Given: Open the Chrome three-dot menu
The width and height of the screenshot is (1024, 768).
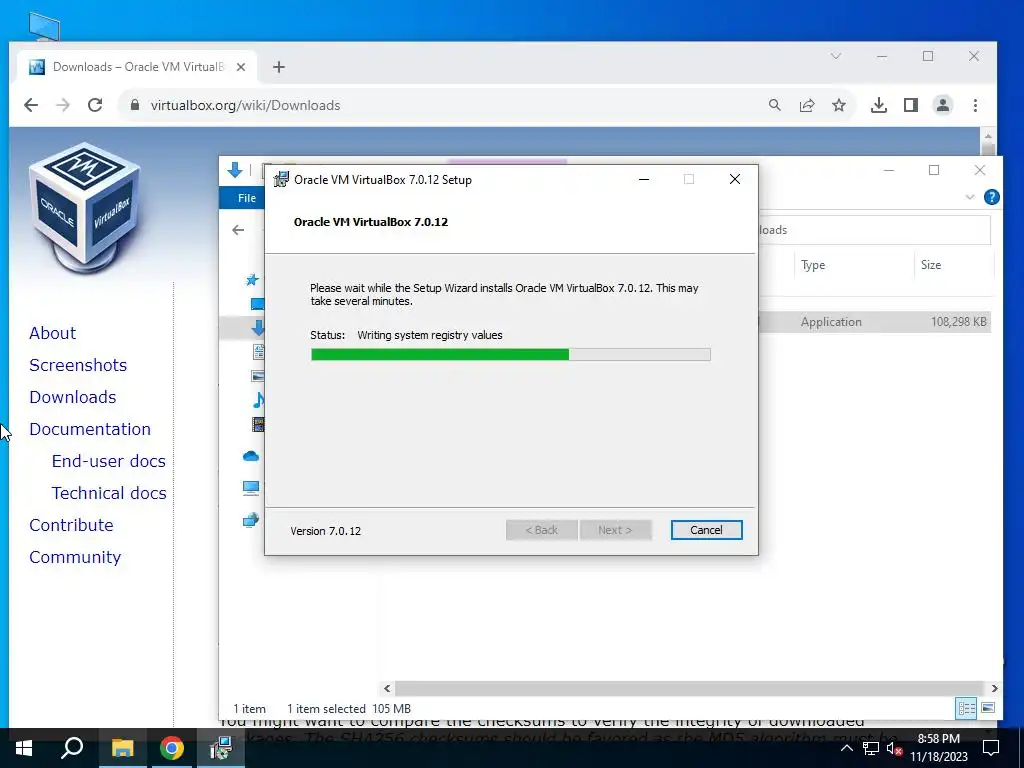Looking at the screenshot, I should 976,105.
